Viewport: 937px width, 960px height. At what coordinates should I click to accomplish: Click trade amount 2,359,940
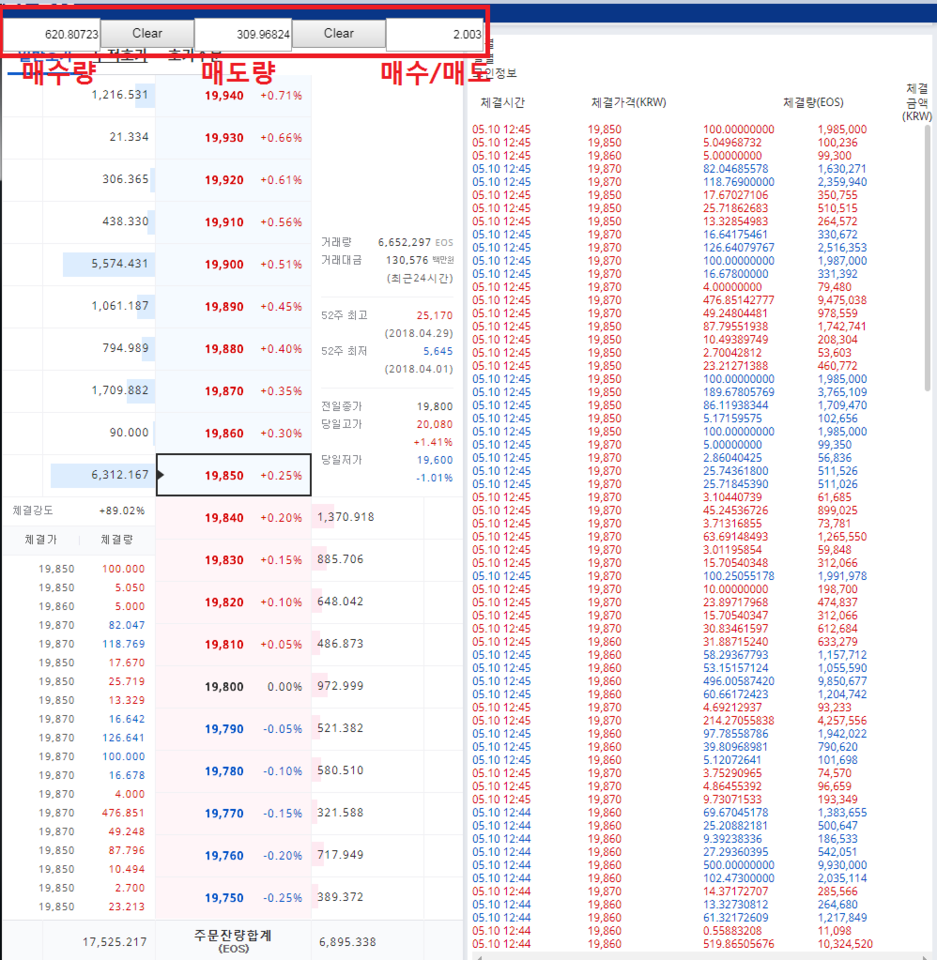842,182
